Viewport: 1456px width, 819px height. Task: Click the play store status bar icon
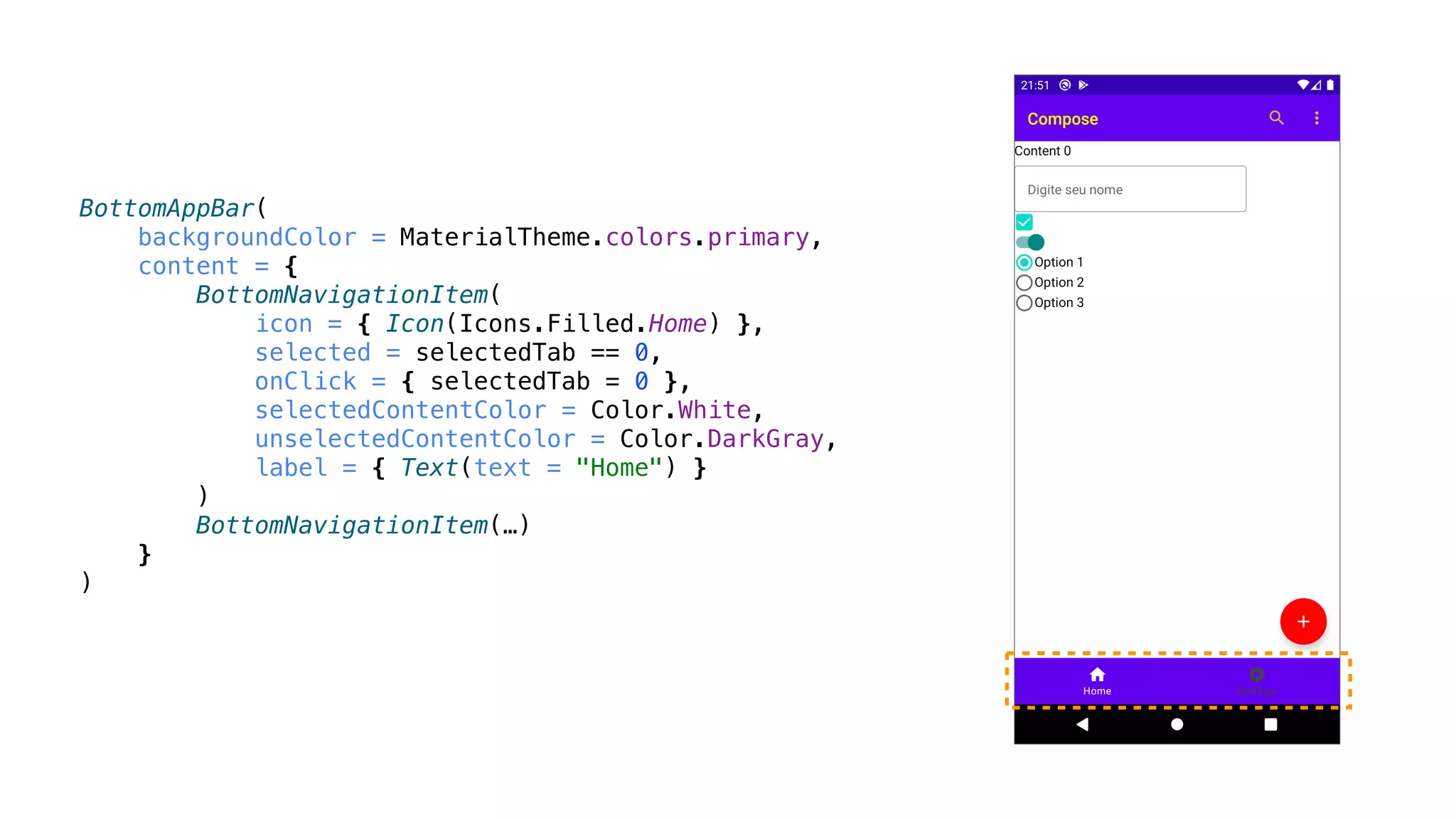1083,85
